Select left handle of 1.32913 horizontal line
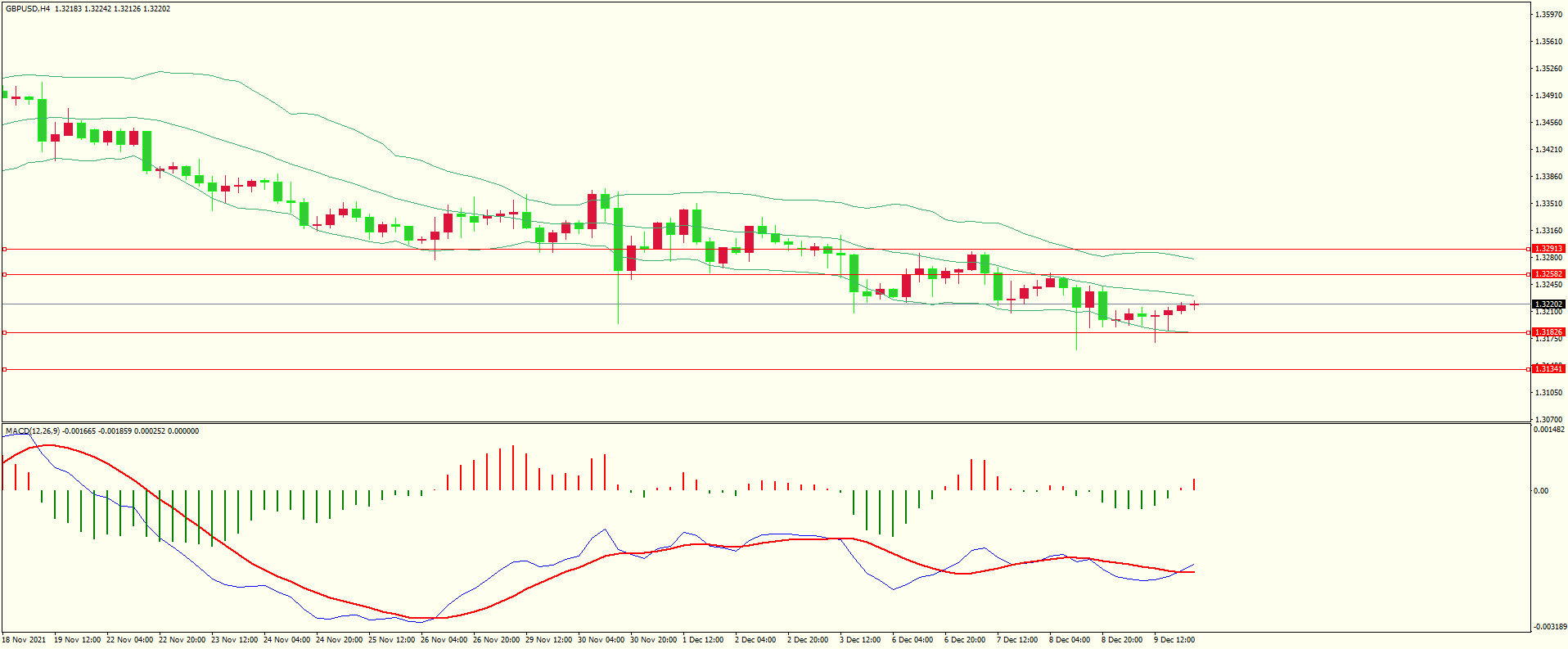Image resolution: width=1568 pixels, height=649 pixels. point(4,249)
